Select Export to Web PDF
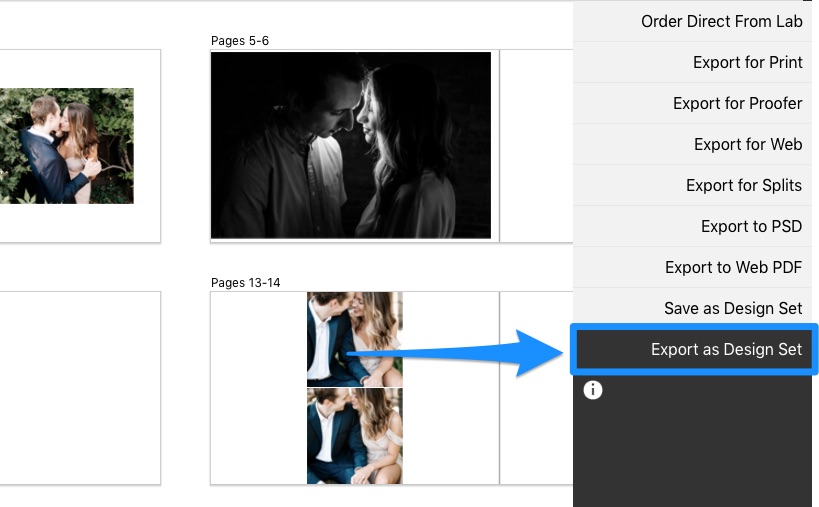This screenshot has width=819, height=507. [692, 267]
